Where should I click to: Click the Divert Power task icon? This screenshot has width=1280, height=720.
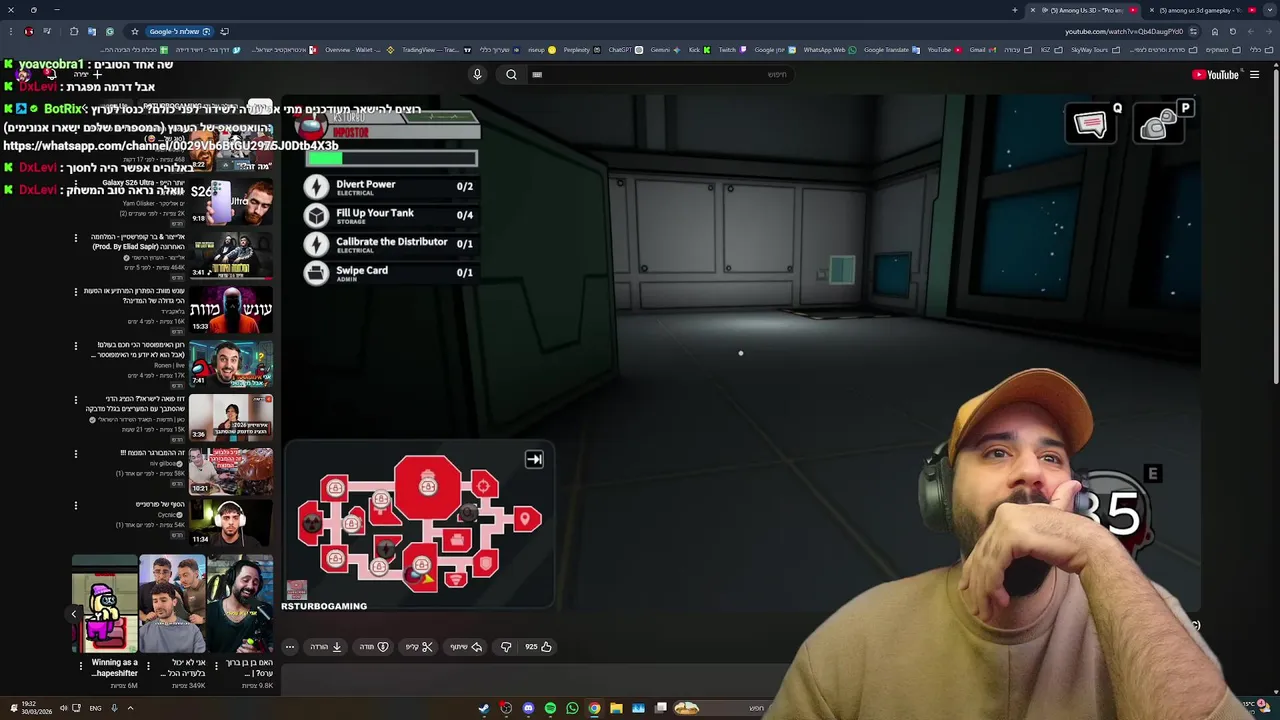pyautogui.click(x=316, y=187)
